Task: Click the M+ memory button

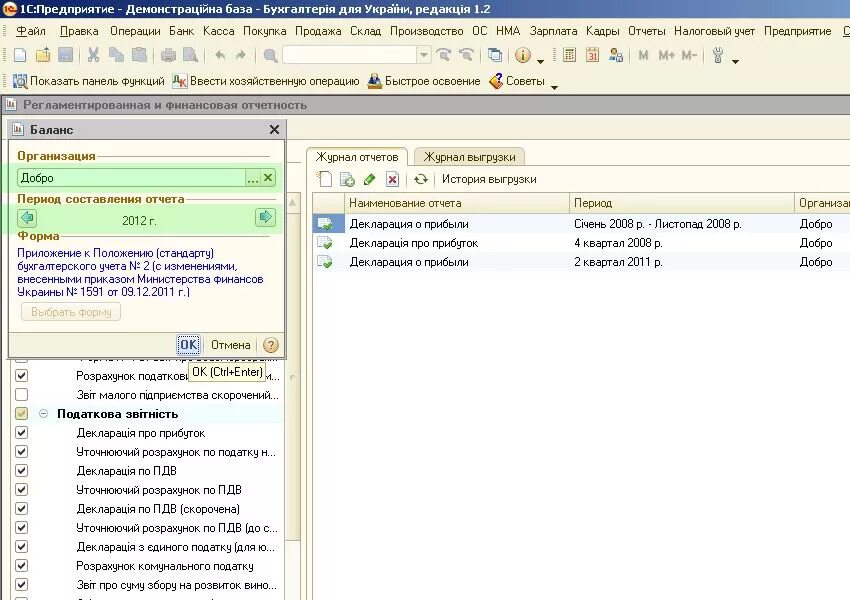Action: [x=666, y=55]
